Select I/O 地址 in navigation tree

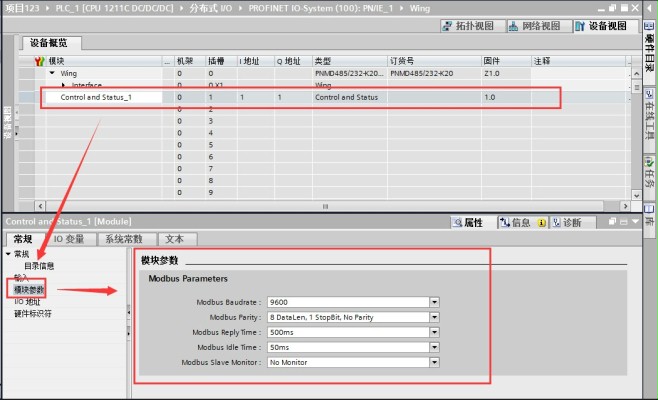[x=27, y=301]
